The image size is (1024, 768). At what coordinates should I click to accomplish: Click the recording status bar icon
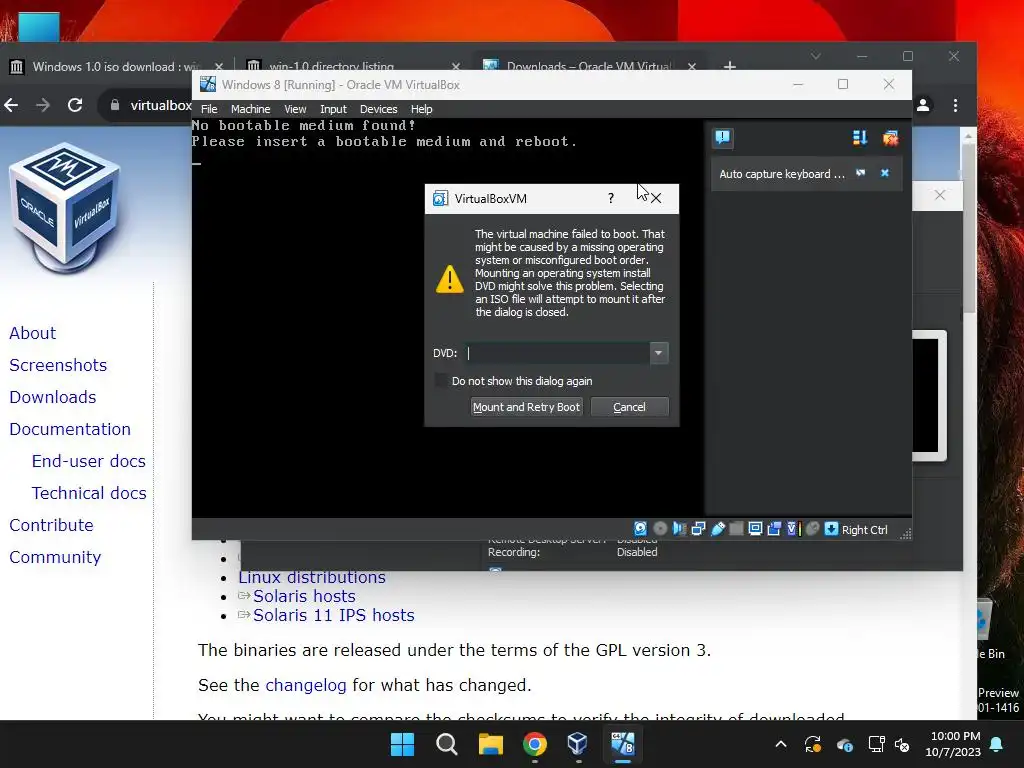click(x=774, y=529)
